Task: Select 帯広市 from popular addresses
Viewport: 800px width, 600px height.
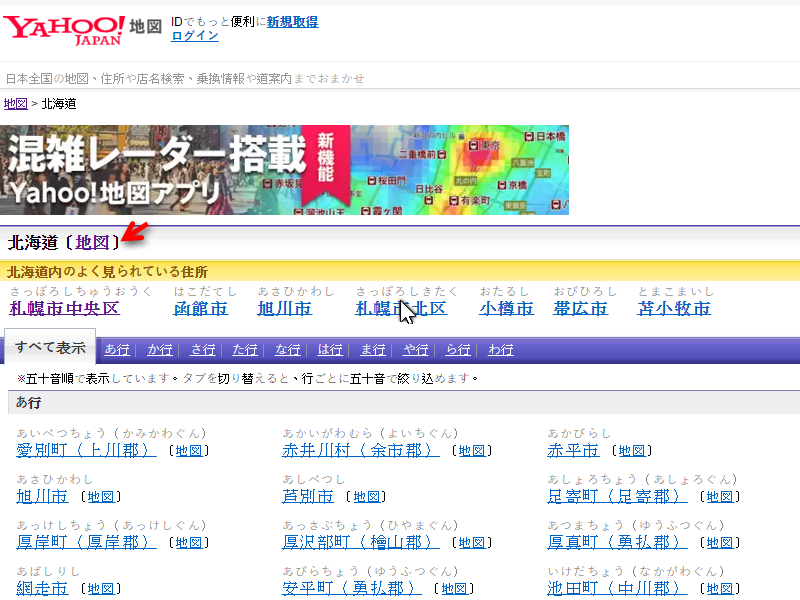Action: coord(581,308)
